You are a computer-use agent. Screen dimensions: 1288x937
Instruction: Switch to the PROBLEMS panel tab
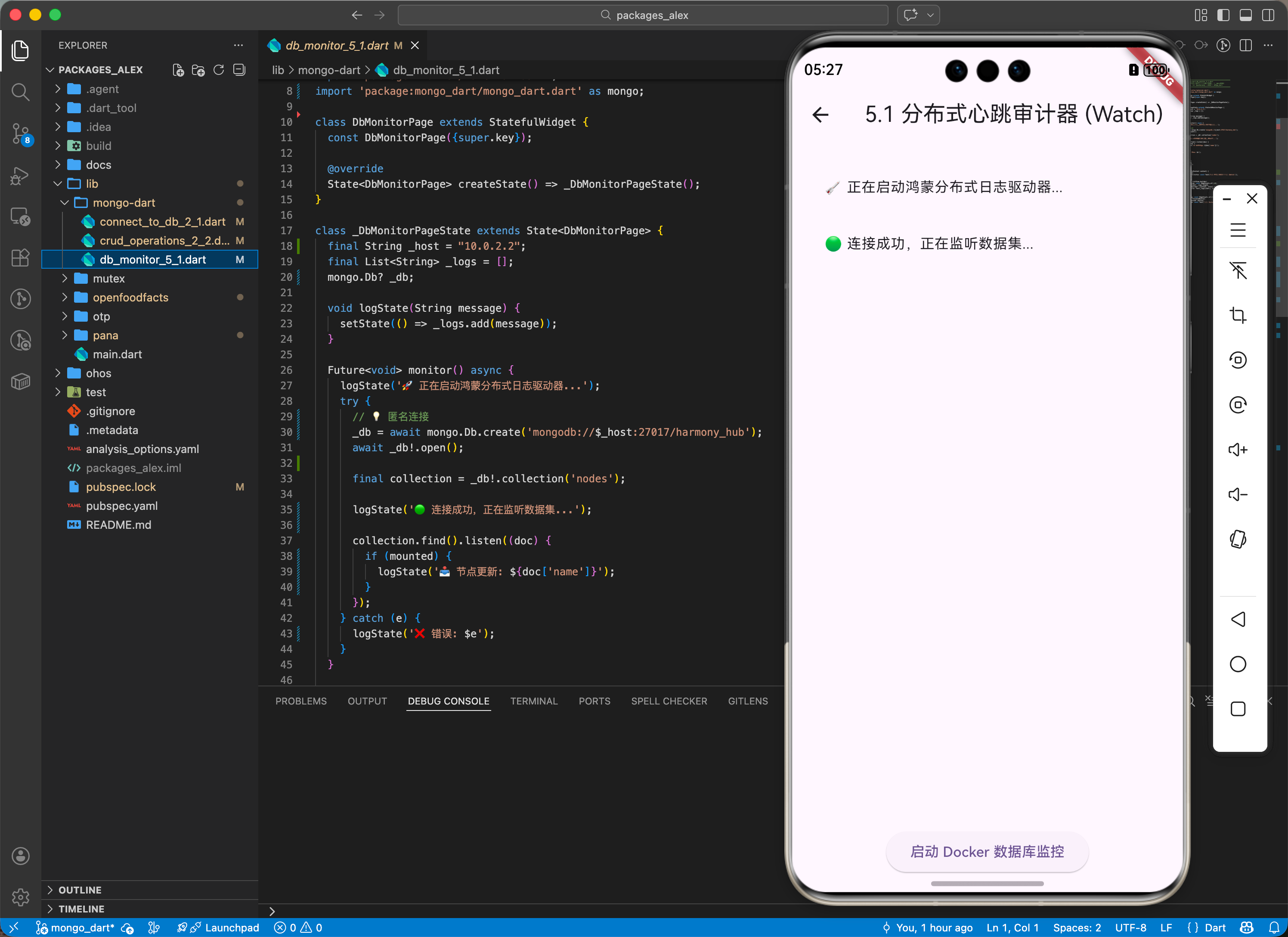(300, 701)
